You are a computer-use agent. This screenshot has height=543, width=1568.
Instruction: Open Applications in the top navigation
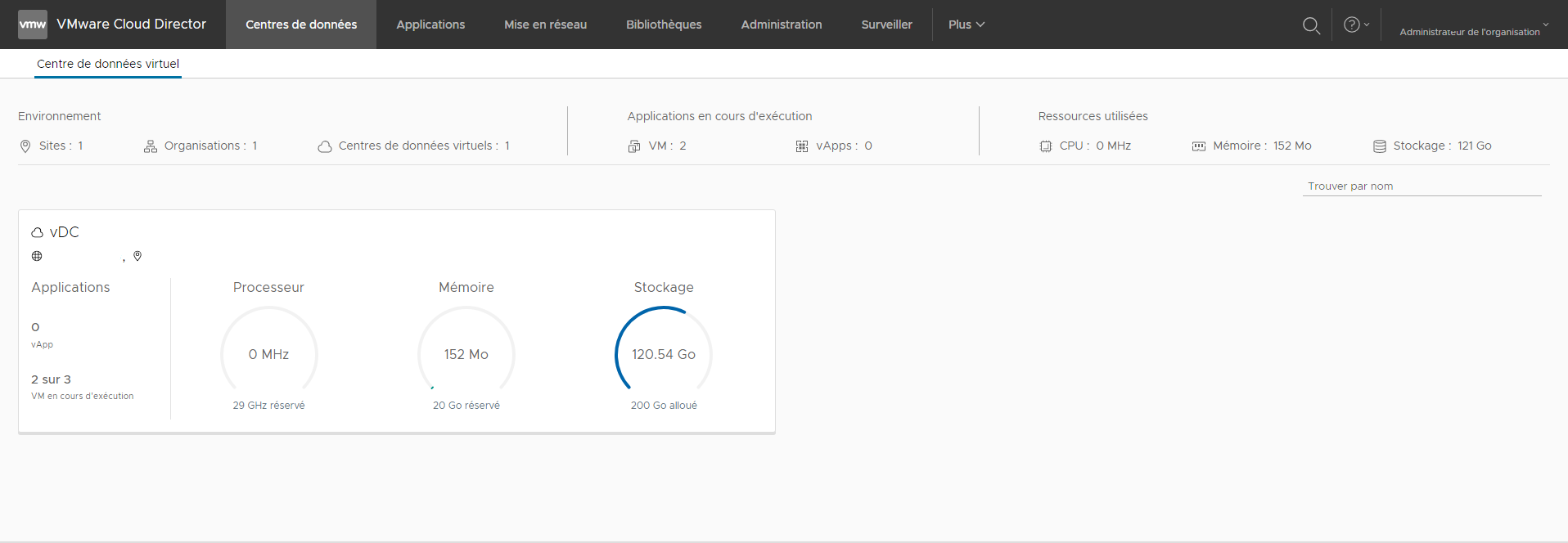pos(430,25)
